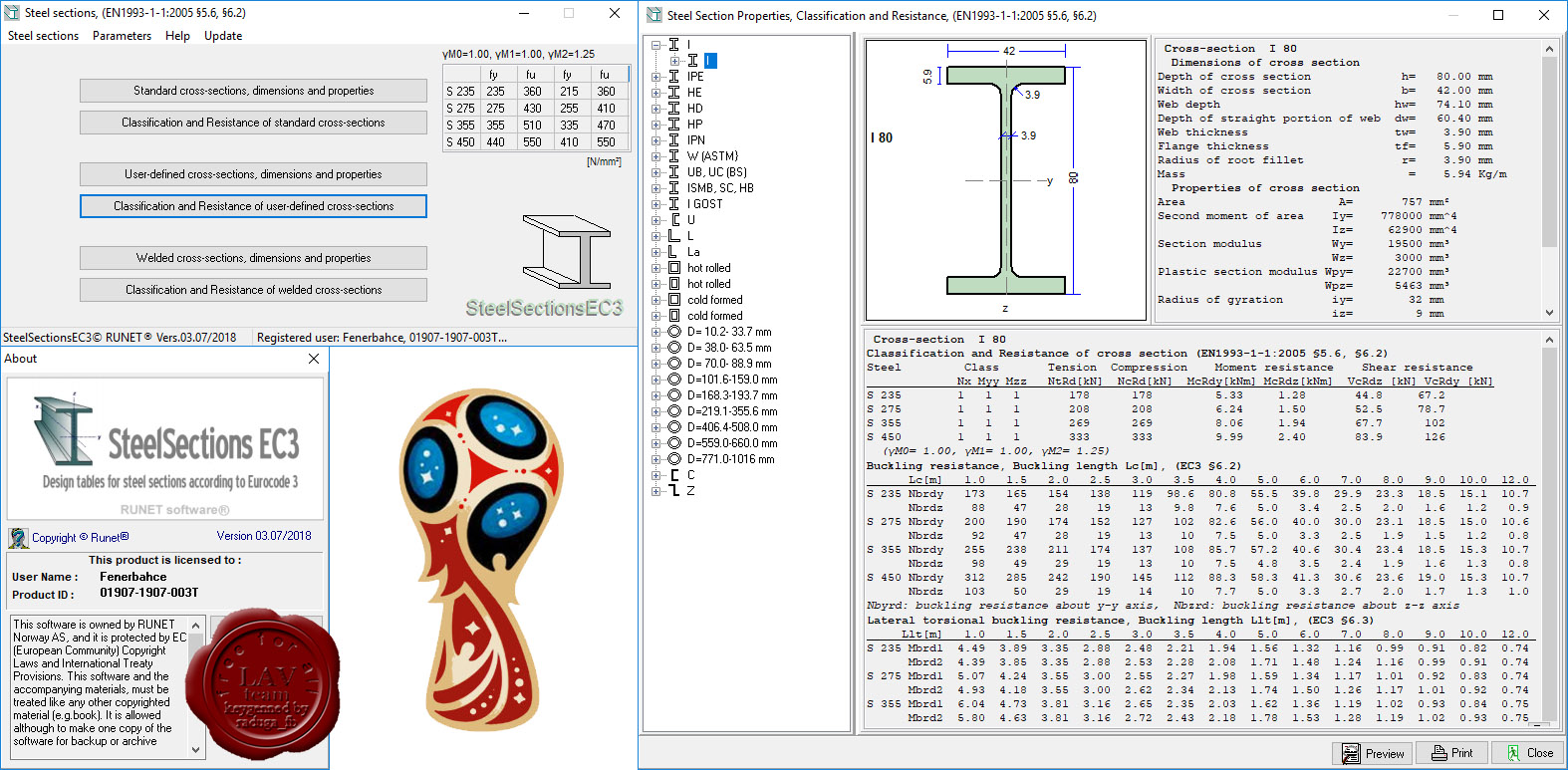Viewport: 1568px width, 770px height.
Task: Follow the Copyright © Runet® link
Action: click(80, 538)
